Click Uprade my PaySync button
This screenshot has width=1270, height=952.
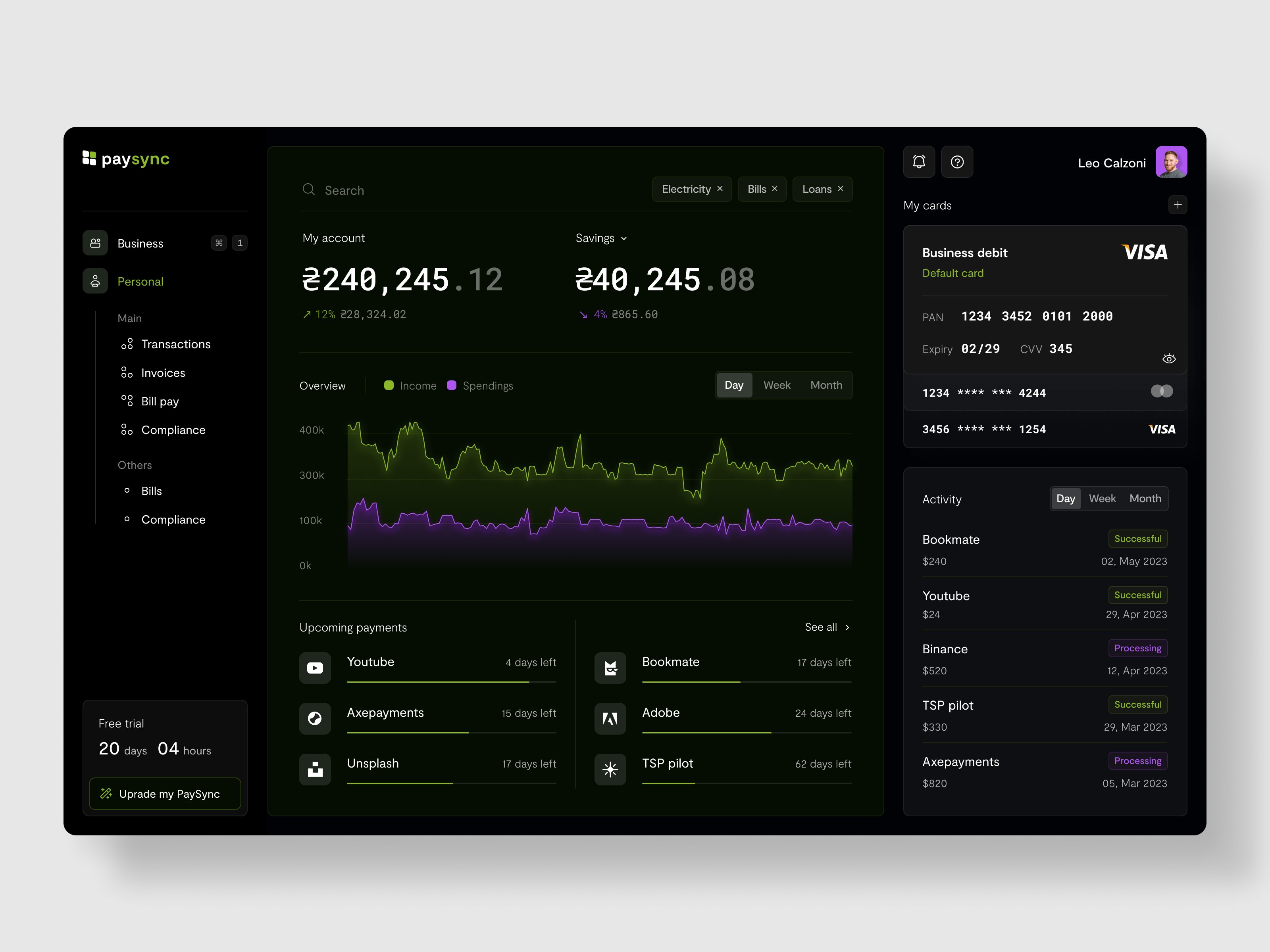tap(165, 794)
